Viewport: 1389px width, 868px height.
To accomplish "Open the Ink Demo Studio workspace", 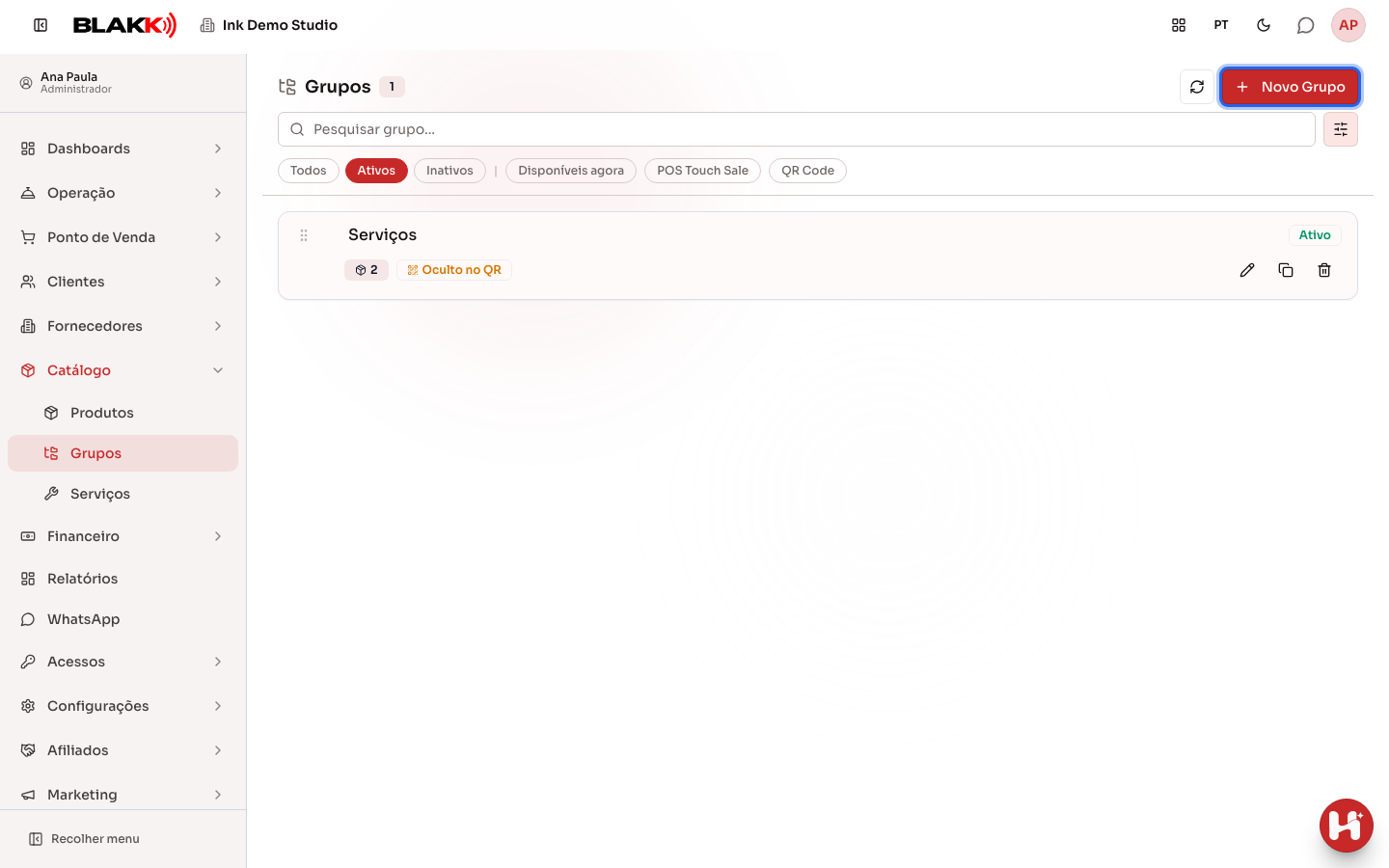I will [269, 25].
